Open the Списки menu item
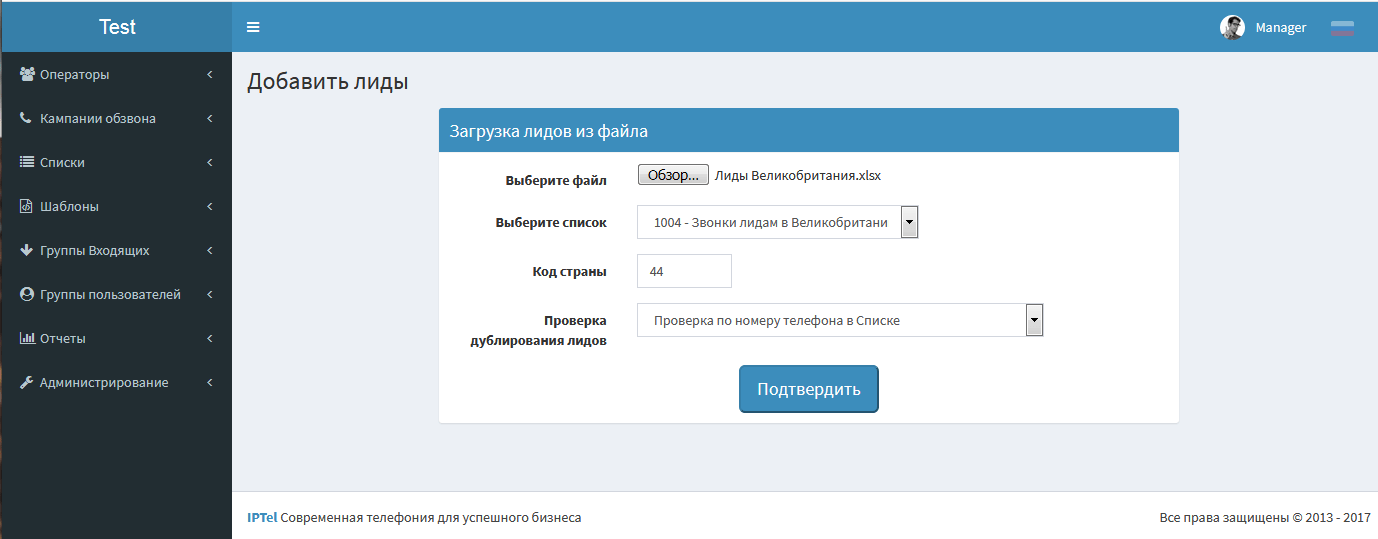Viewport: 1378px width, 539px height. pyautogui.click(x=116, y=162)
